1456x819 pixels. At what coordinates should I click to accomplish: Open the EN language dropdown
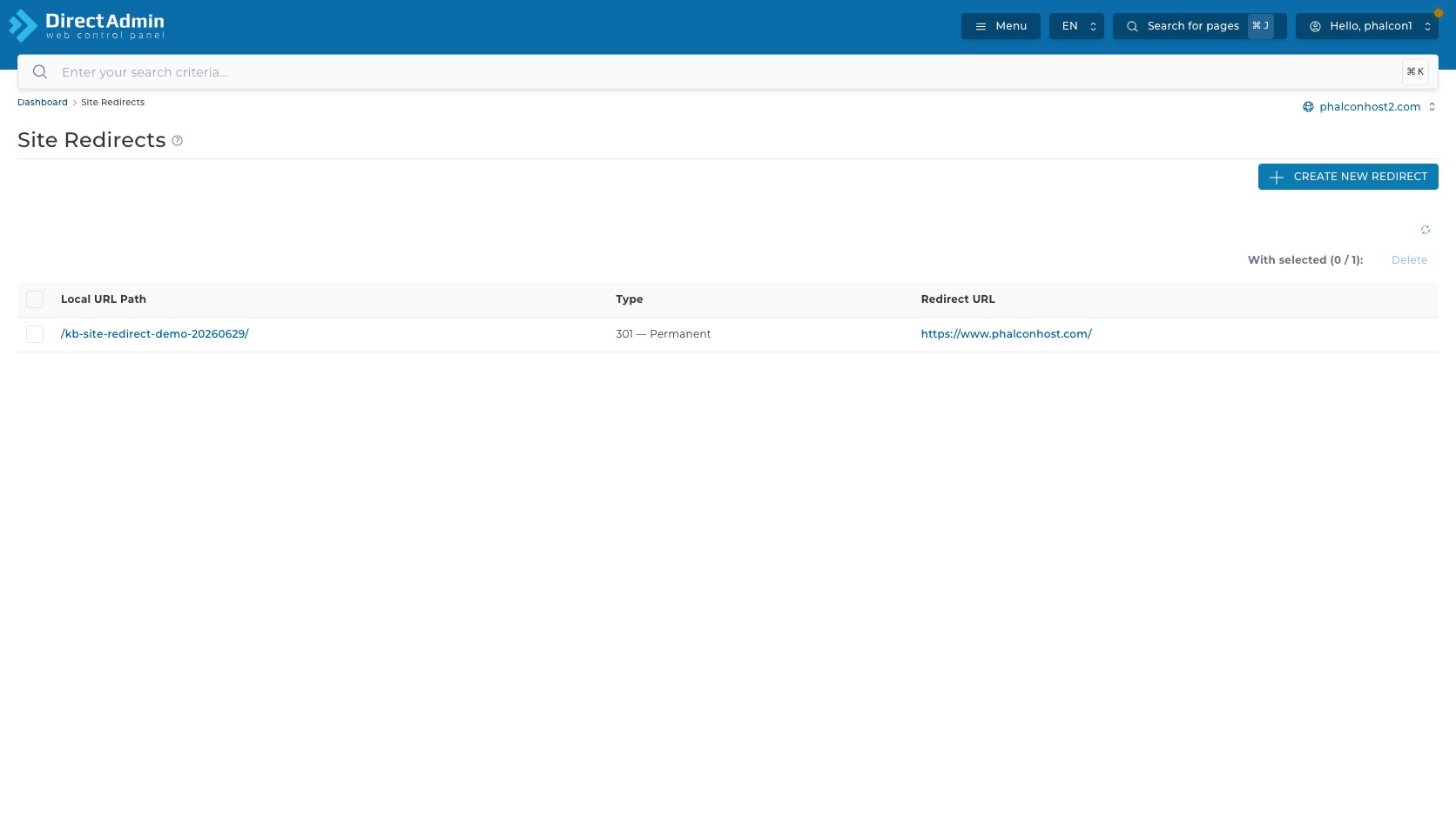click(1076, 26)
